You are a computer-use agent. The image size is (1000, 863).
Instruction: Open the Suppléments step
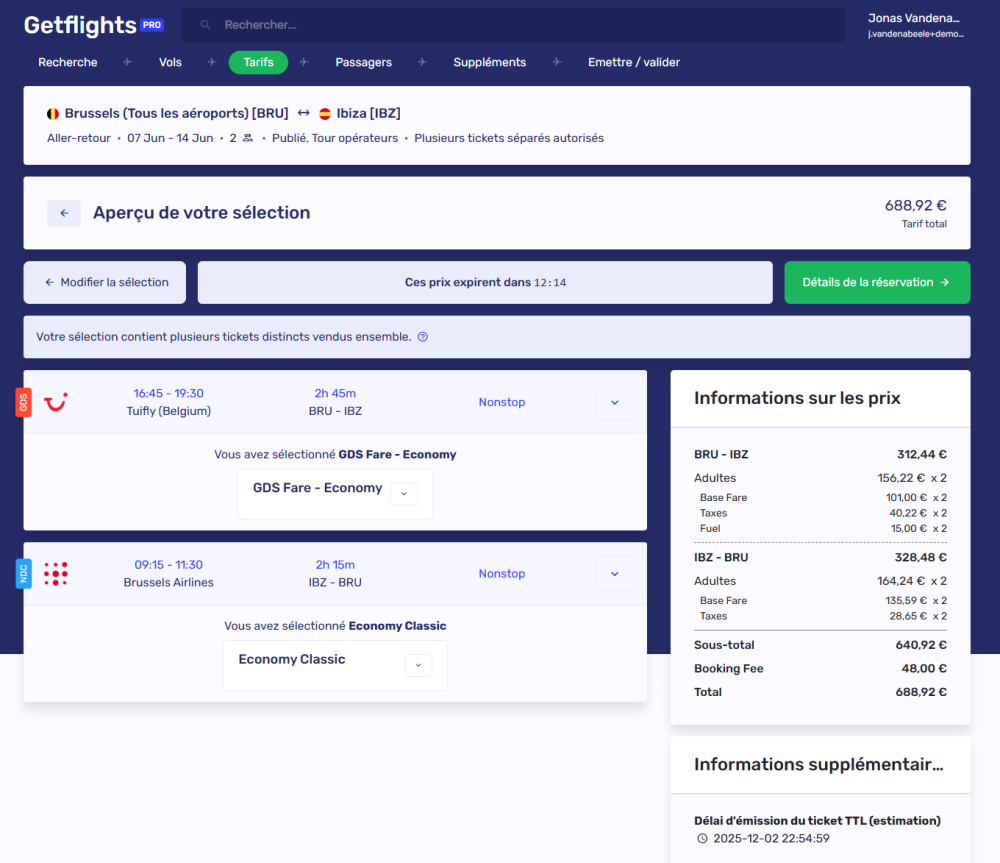coord(489,62)
